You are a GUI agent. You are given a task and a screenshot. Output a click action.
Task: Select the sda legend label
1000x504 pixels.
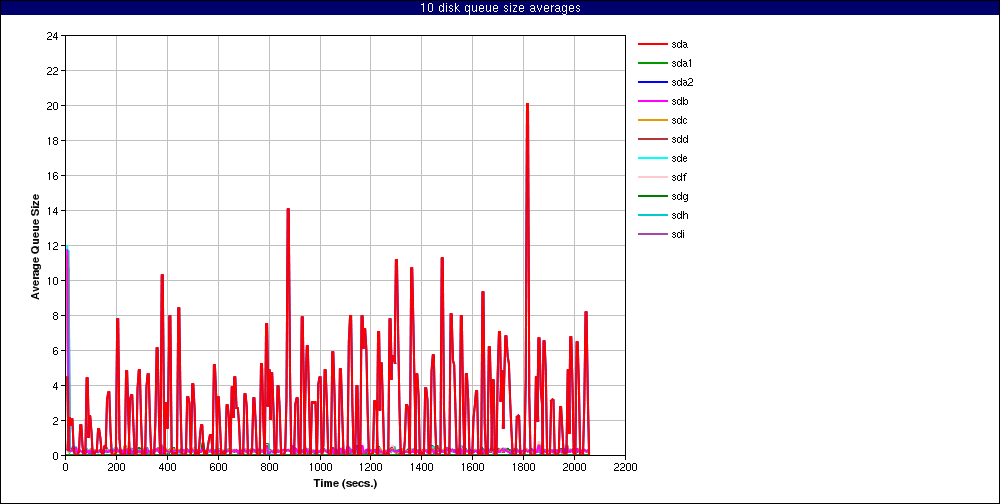(679, 44)
